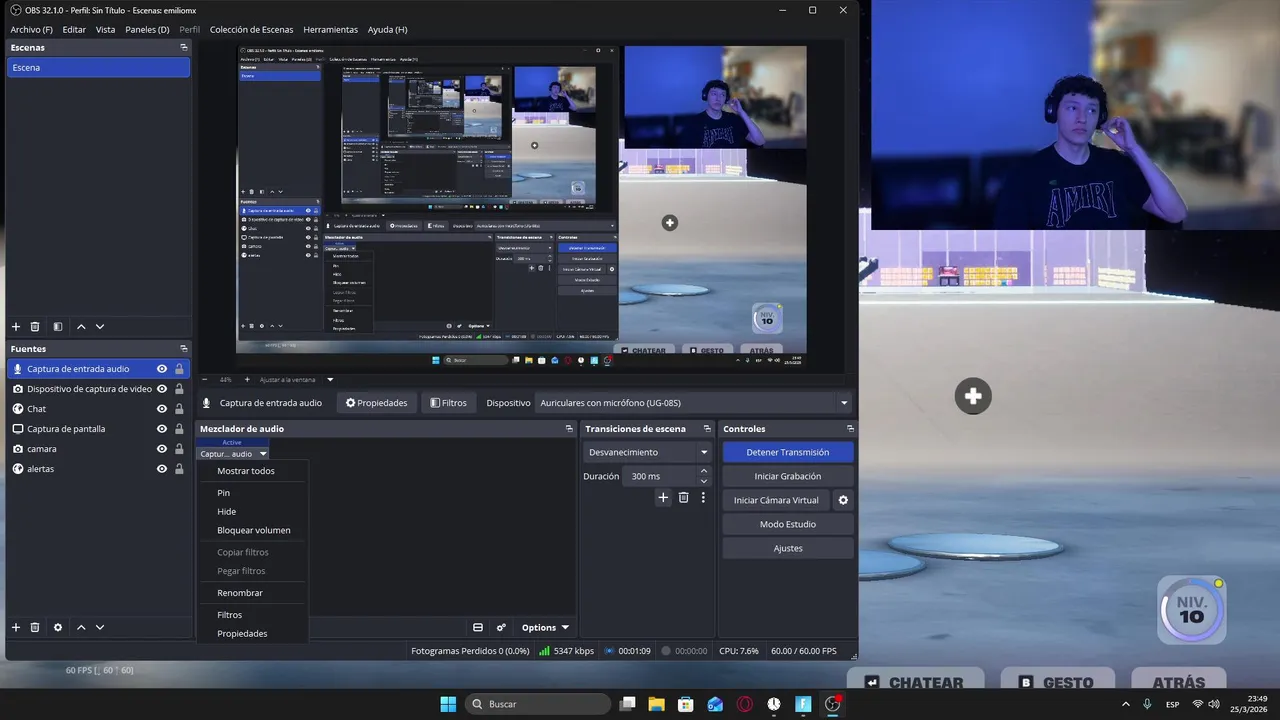Image resolution: width=1280 pixels, height=720 pixels.
Task: Open source properties gear in Fuentes toolbar
Action: point(57,628)
